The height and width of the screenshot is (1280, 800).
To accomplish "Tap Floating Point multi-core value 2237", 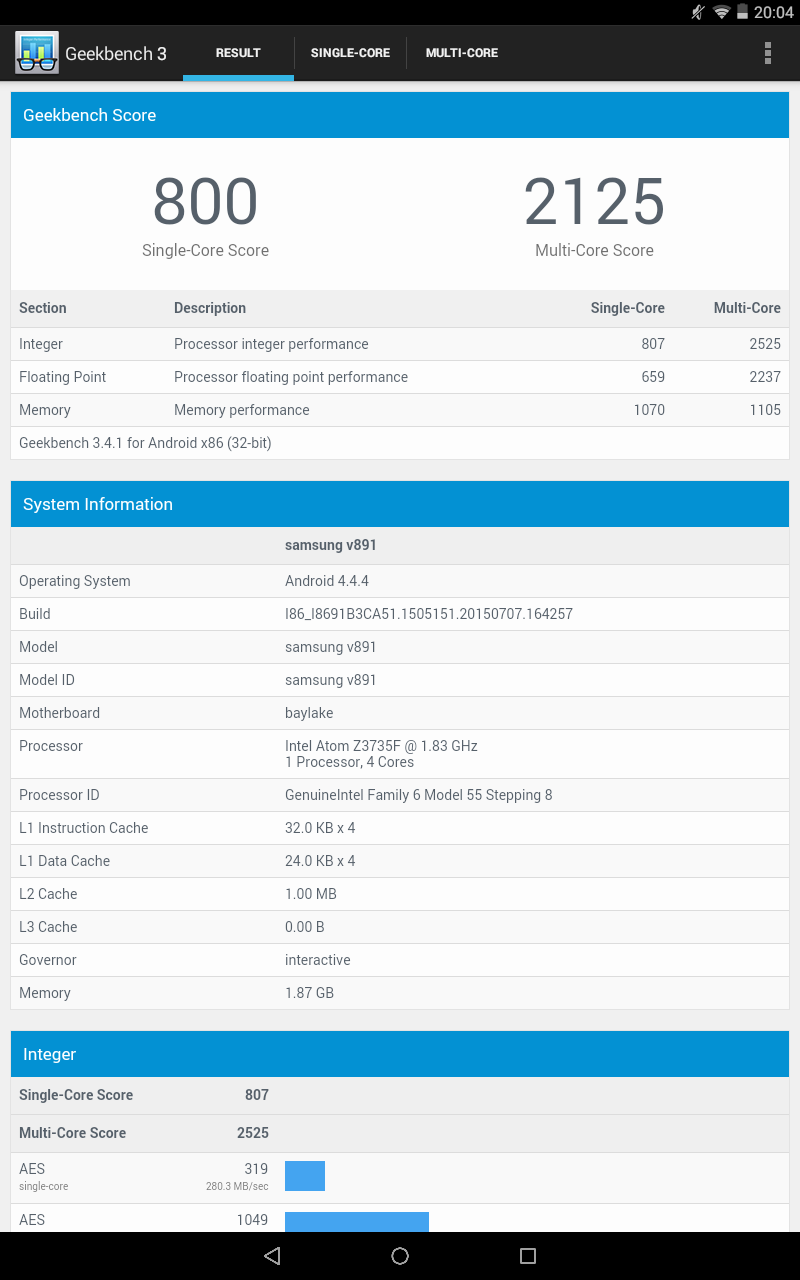I will pos(765,377).
